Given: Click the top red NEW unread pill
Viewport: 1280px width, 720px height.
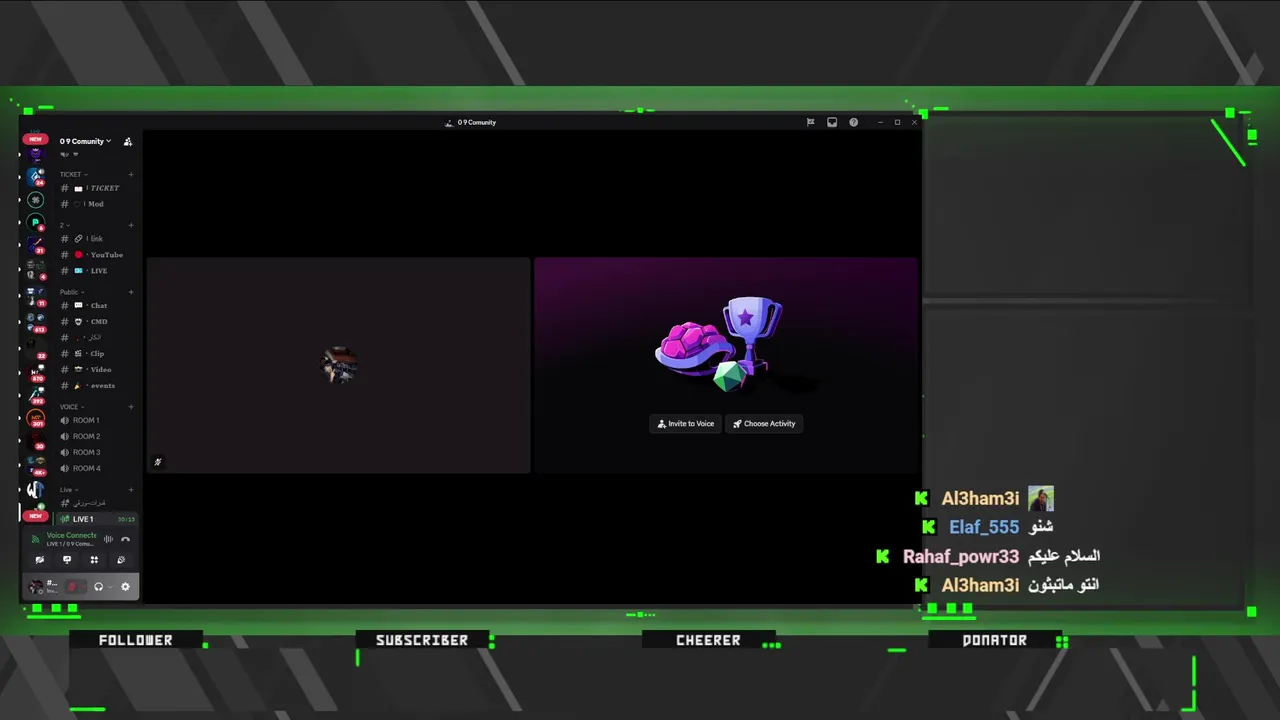Looking at the screenshot, I should point(35,139).
